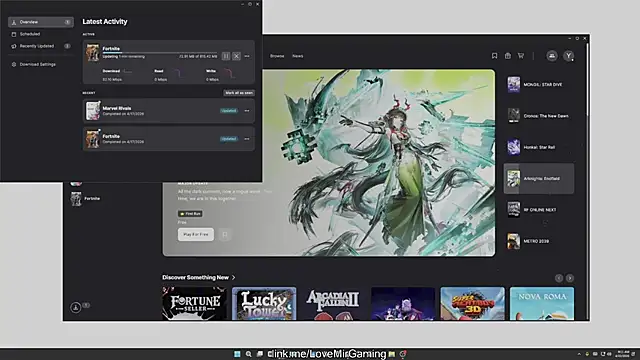Select MONGIL: STAR DIVE in featured list
The image size is (640, 360).
point(539,84)
